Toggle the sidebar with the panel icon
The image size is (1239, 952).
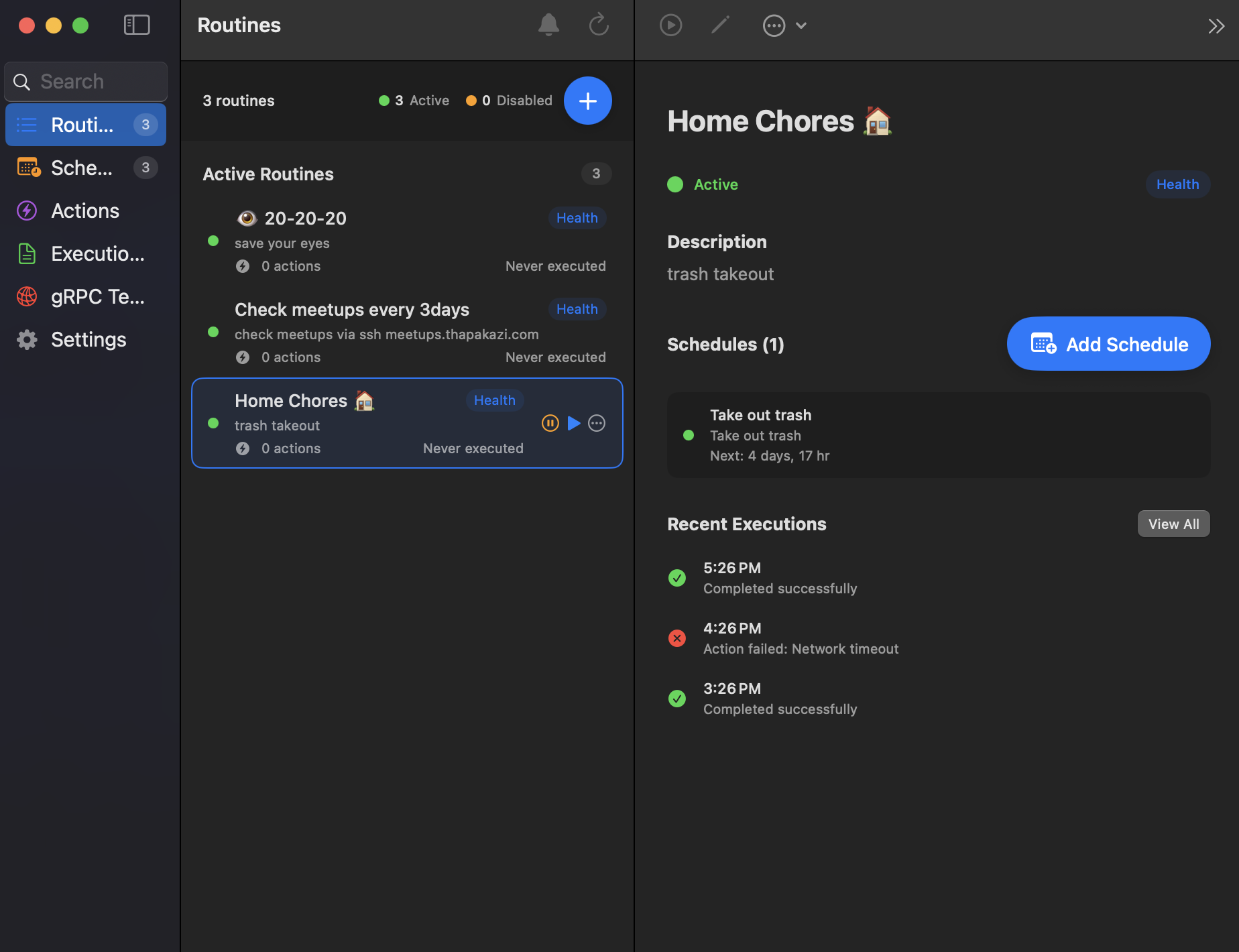137,25
